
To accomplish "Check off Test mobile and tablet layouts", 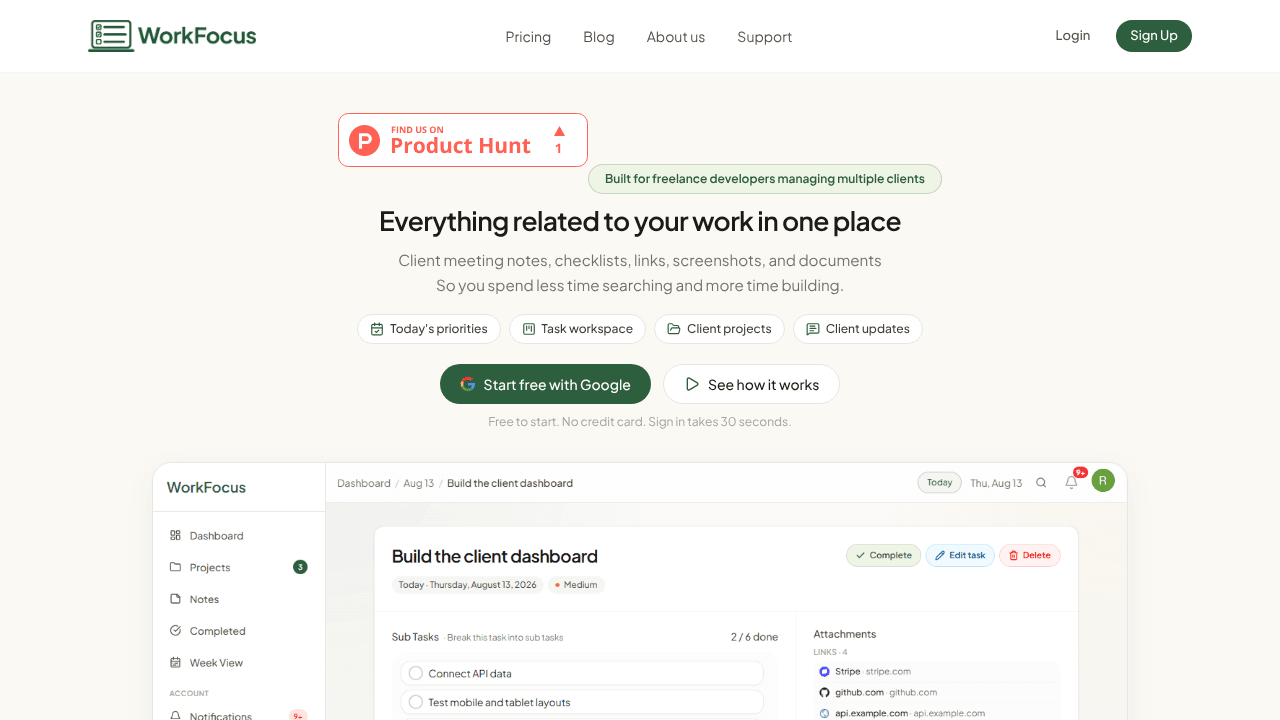I will pyautogui.click(x=416, y=702).
